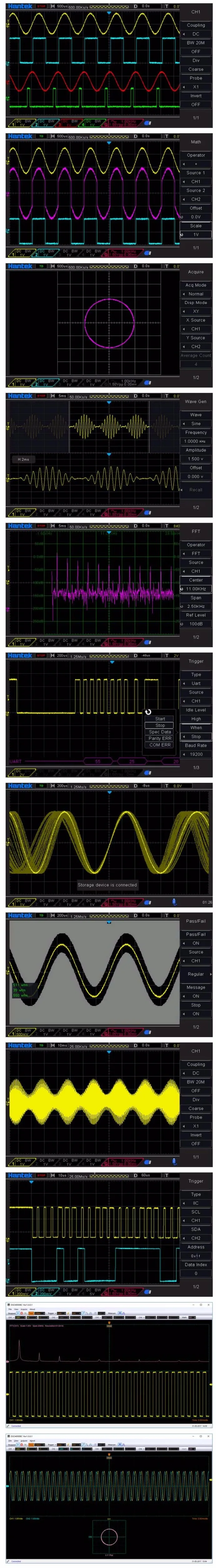Adjust Math Offset 0.0V

(x=196, y=217)
